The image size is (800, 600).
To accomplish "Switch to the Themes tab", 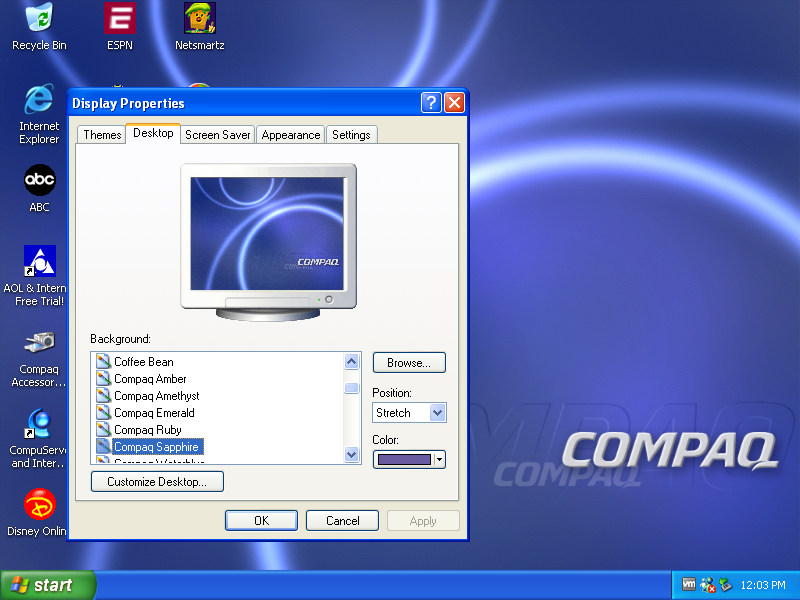I will pos(102,135).
